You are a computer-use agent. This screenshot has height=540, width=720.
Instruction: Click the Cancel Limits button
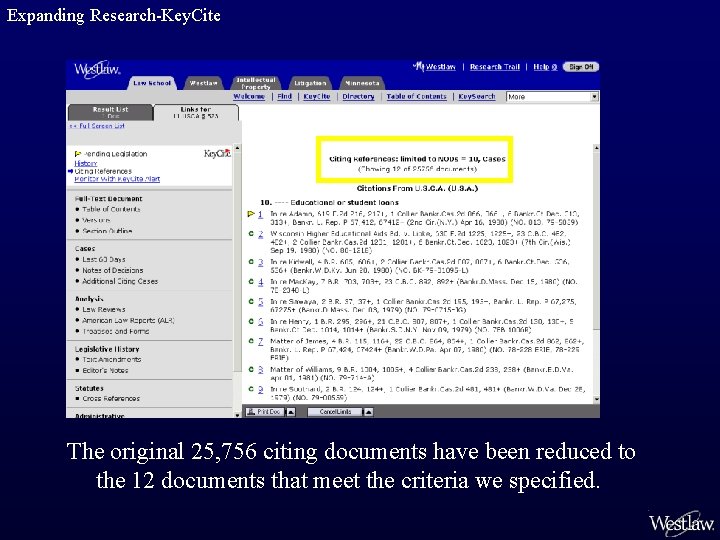(x=335, y=411)
